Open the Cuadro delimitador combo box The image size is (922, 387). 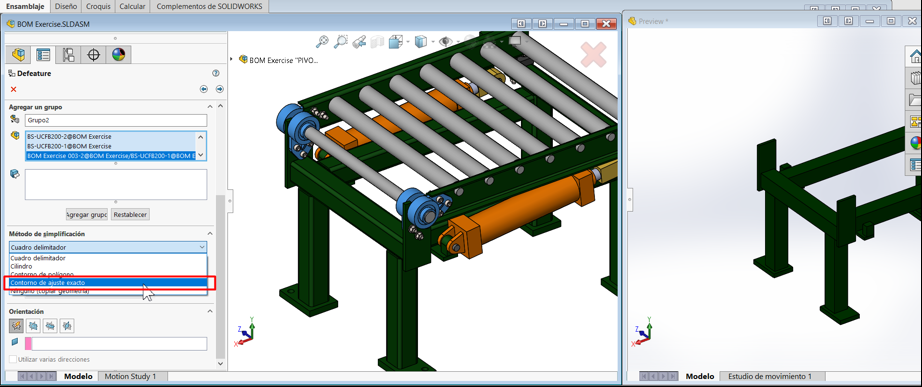(108, 248)
